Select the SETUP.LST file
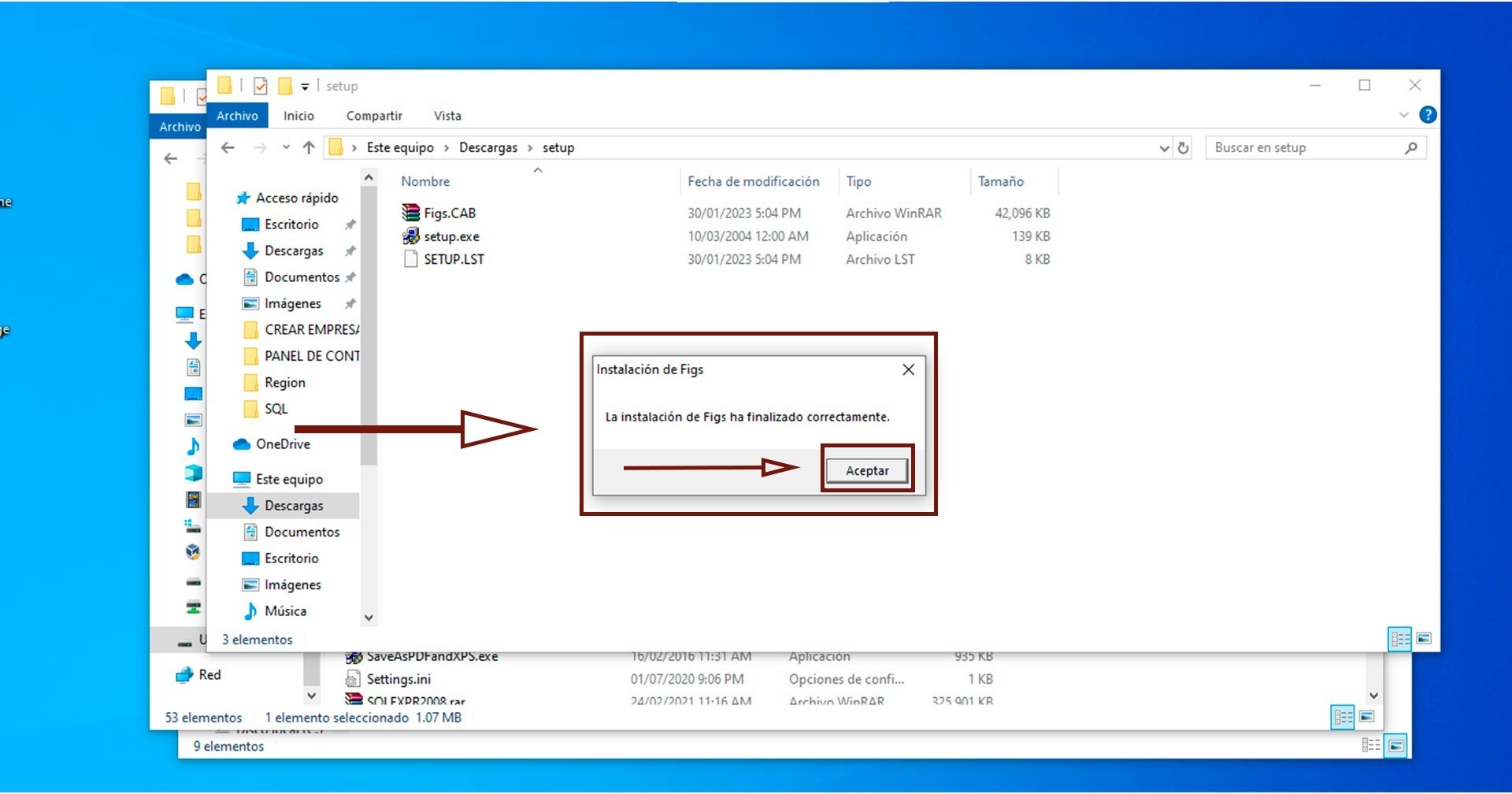 (x=453, y=259)
